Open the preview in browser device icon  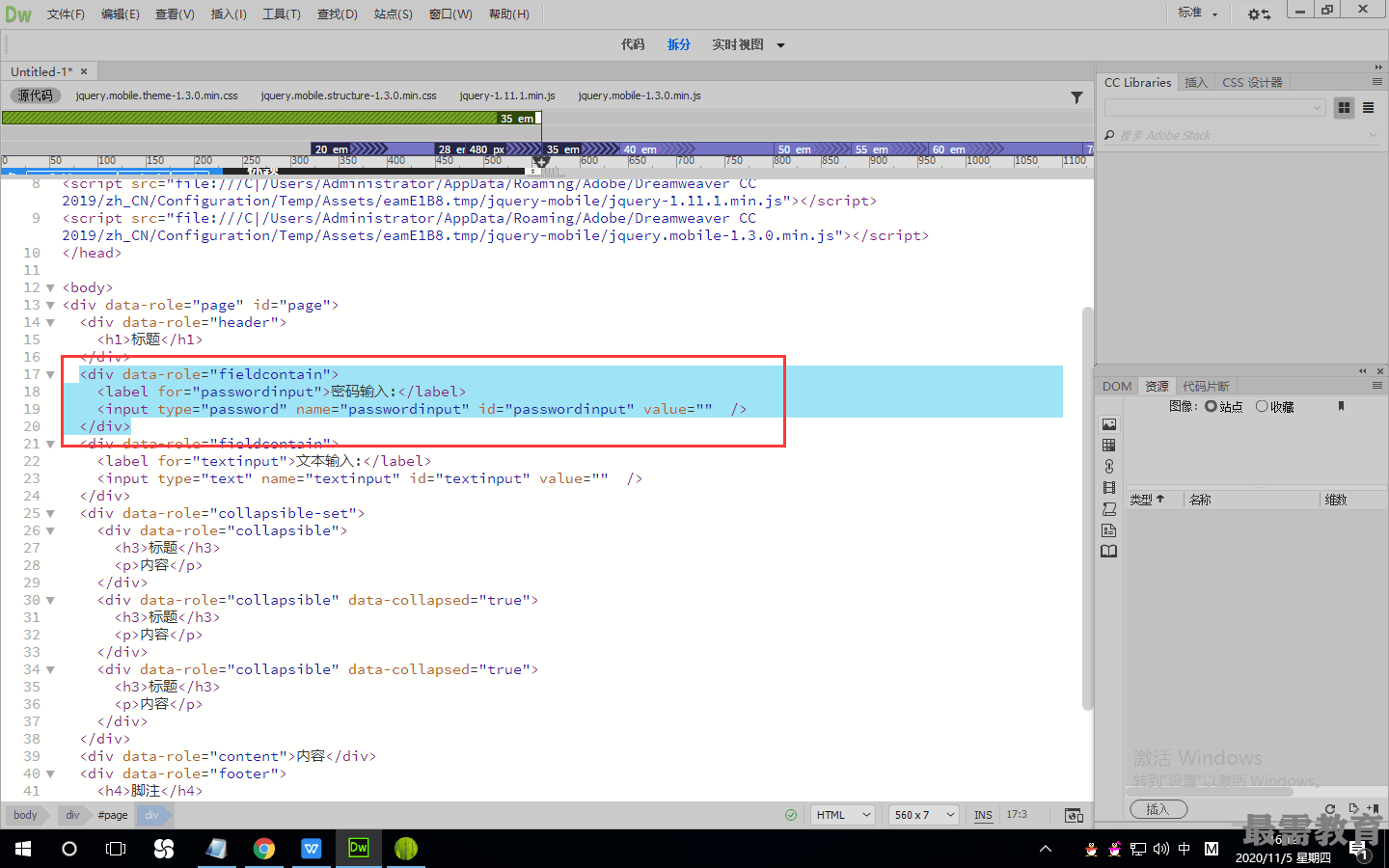[x=1074, y=815]
